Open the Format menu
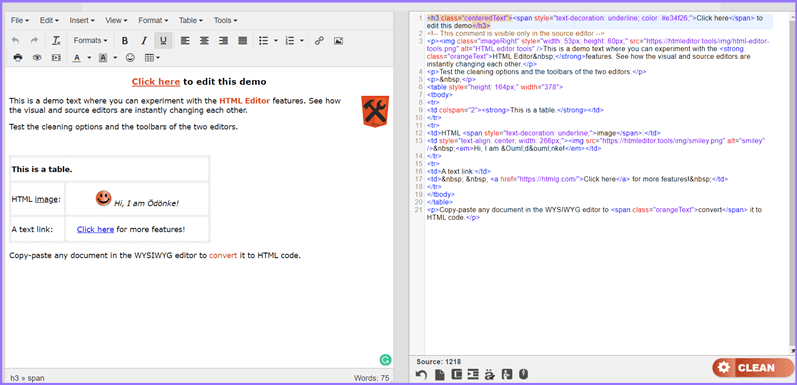 click(153, 20)
